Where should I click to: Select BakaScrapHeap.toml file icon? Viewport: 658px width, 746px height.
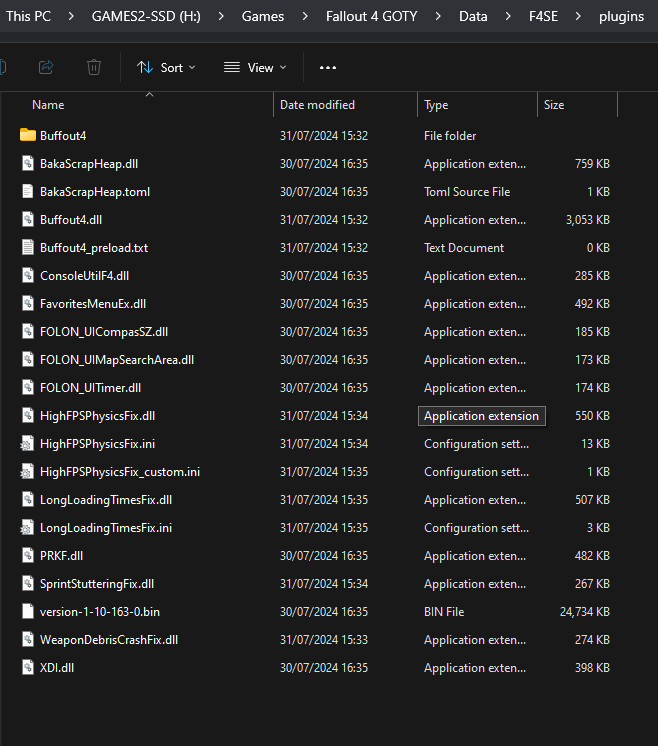point(28,192)
